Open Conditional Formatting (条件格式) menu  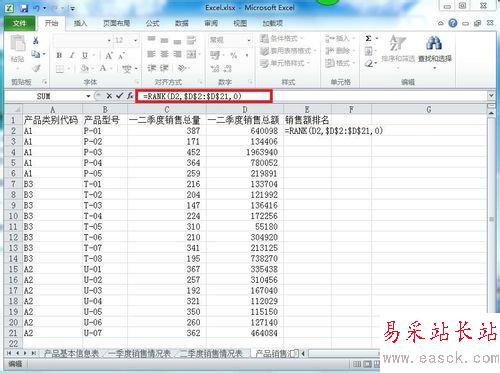tap(282, 39)
